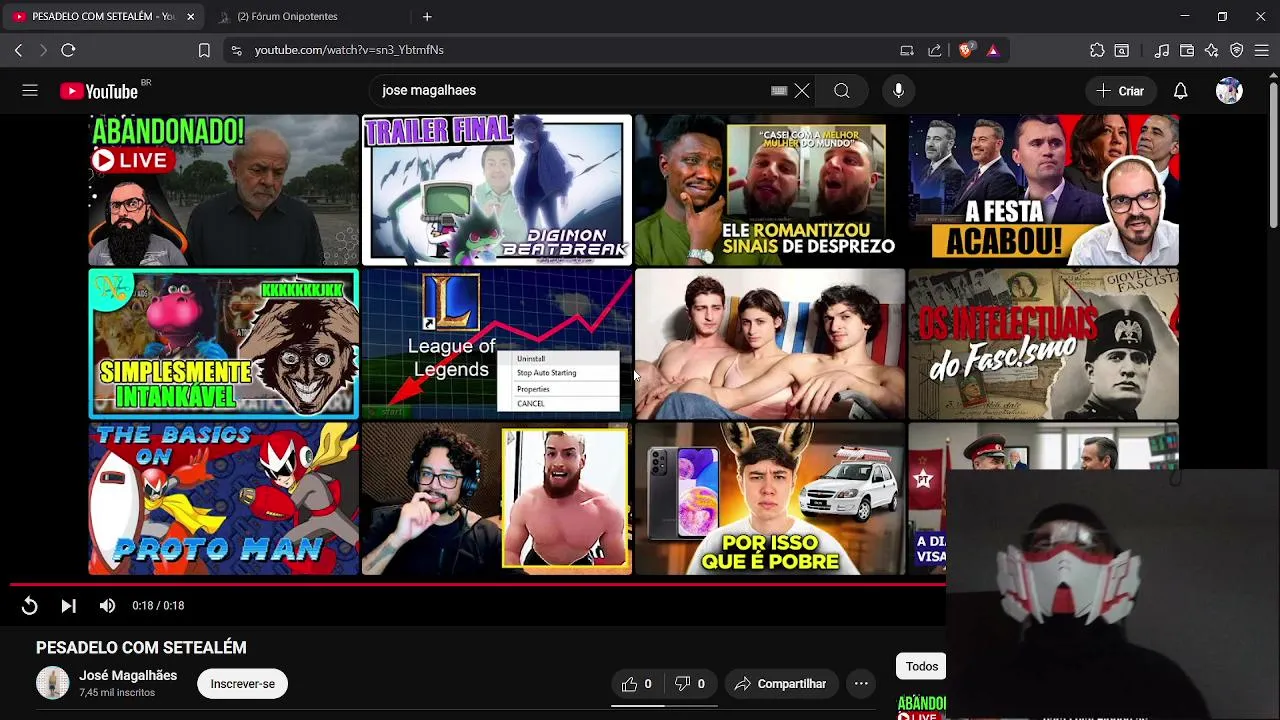Open a new browser tab

coord(427,16)
